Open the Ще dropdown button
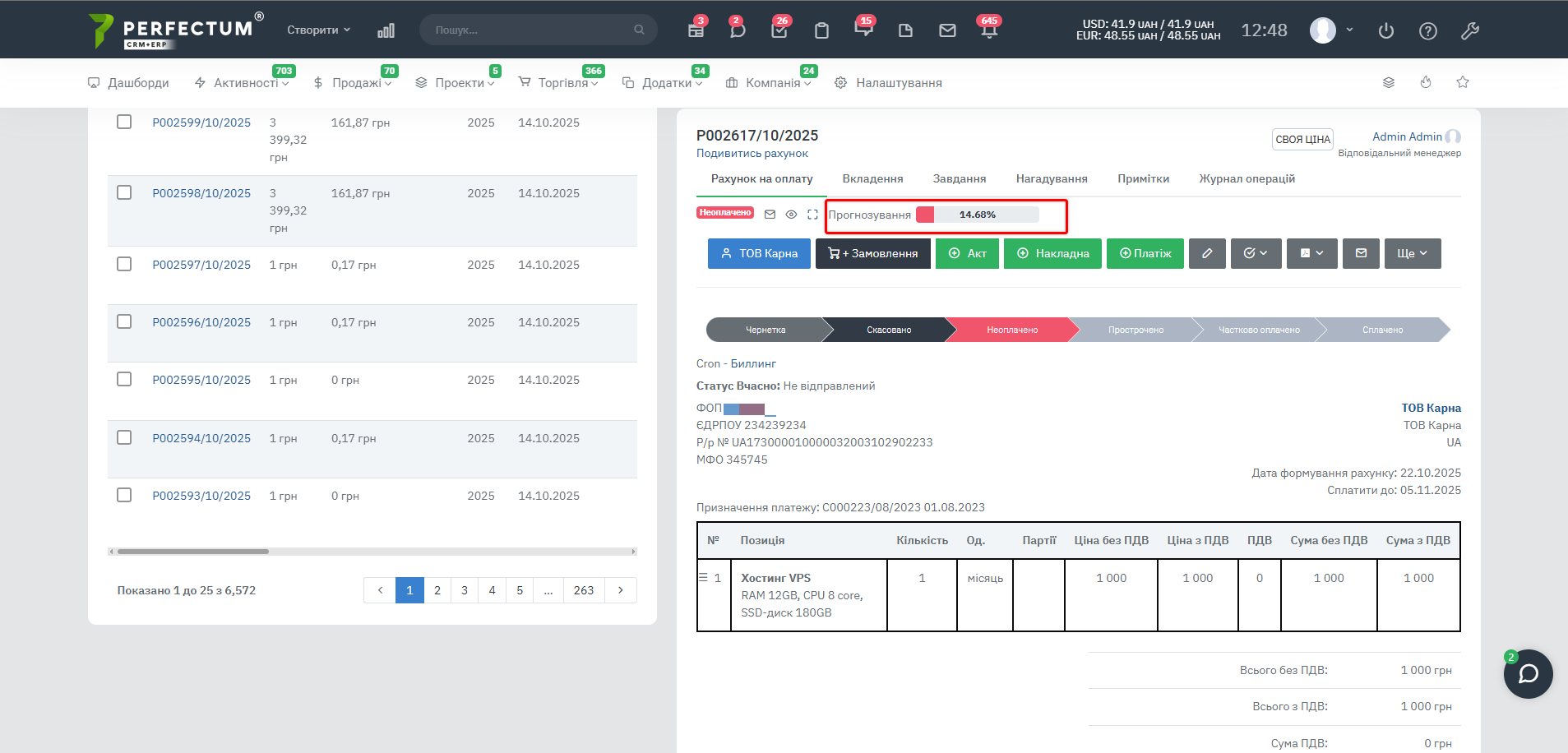 [1412, 253]
